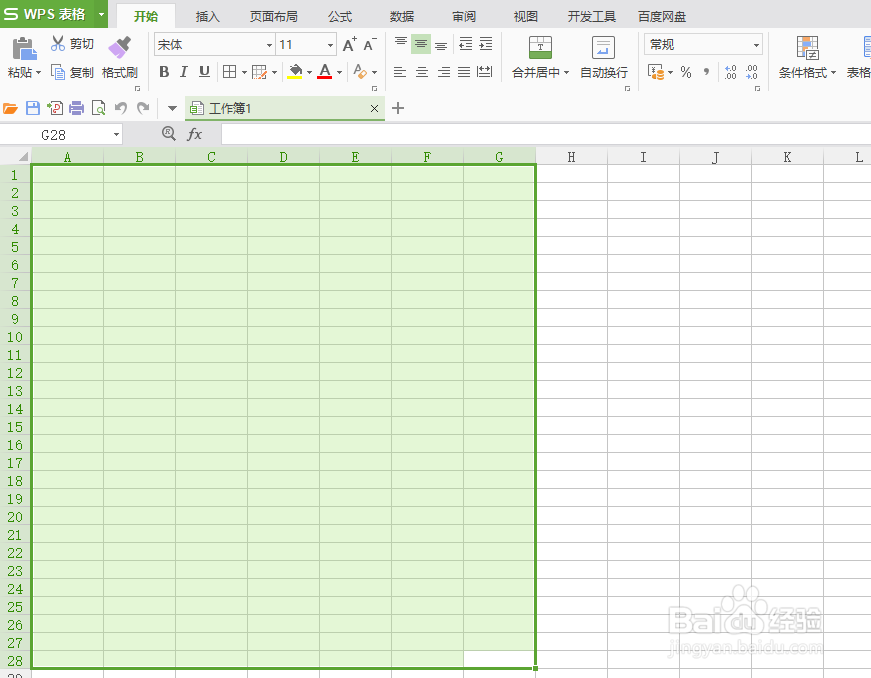Switch to the 审阅 tab
This screenshot has height=678, width=871.
[464, 17]
